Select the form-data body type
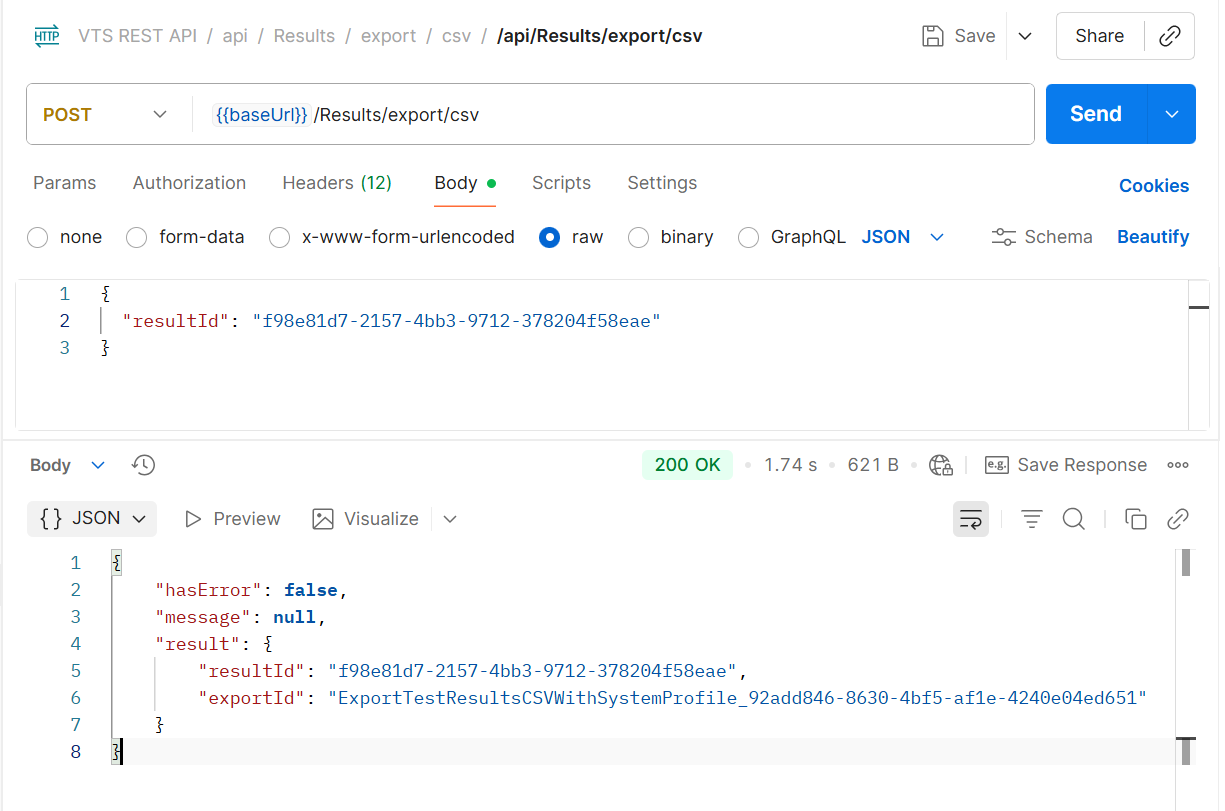 [x=136, y=238]
